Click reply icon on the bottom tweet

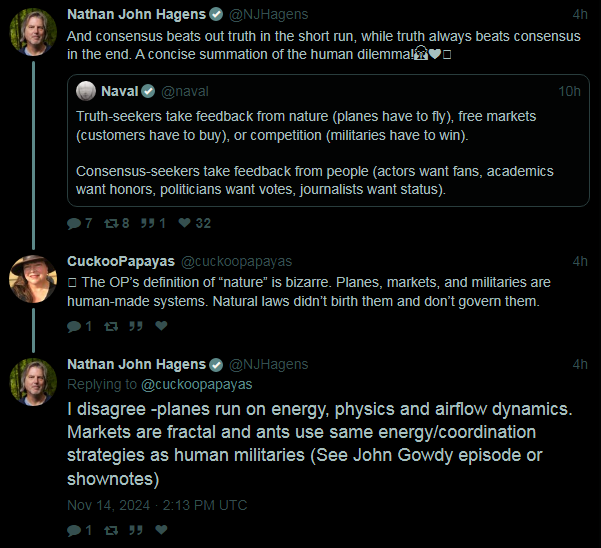[74, 530]
